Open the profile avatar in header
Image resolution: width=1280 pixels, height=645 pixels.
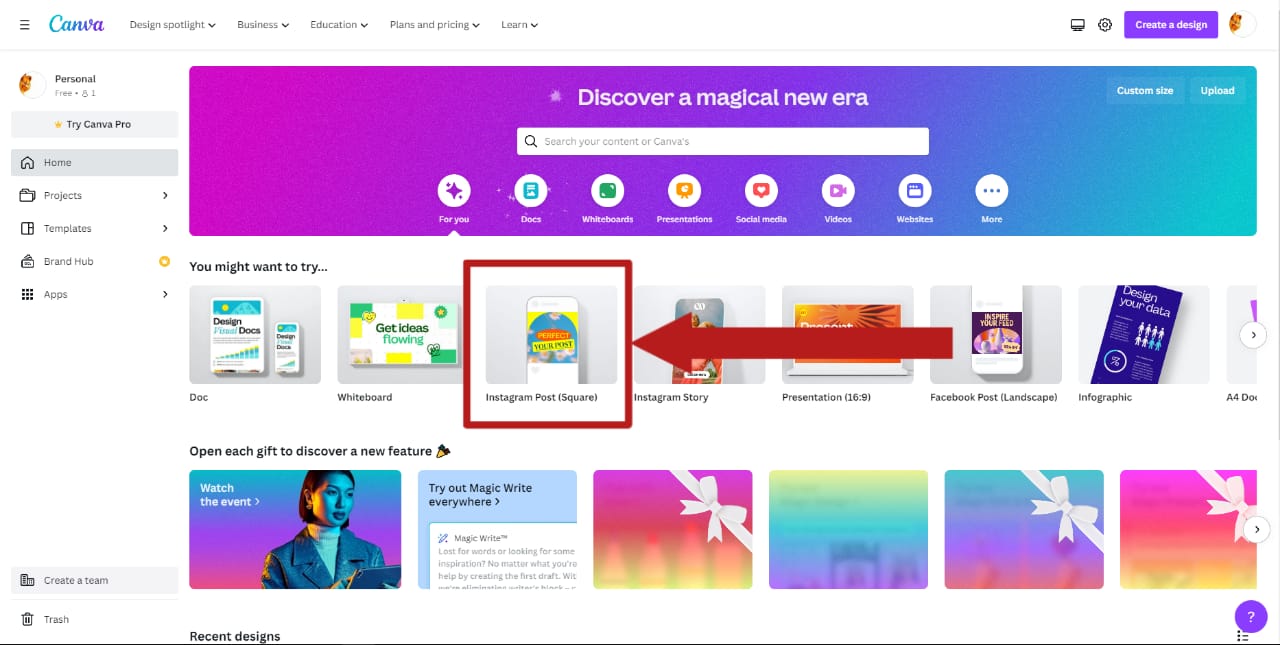click(1242, 24)
